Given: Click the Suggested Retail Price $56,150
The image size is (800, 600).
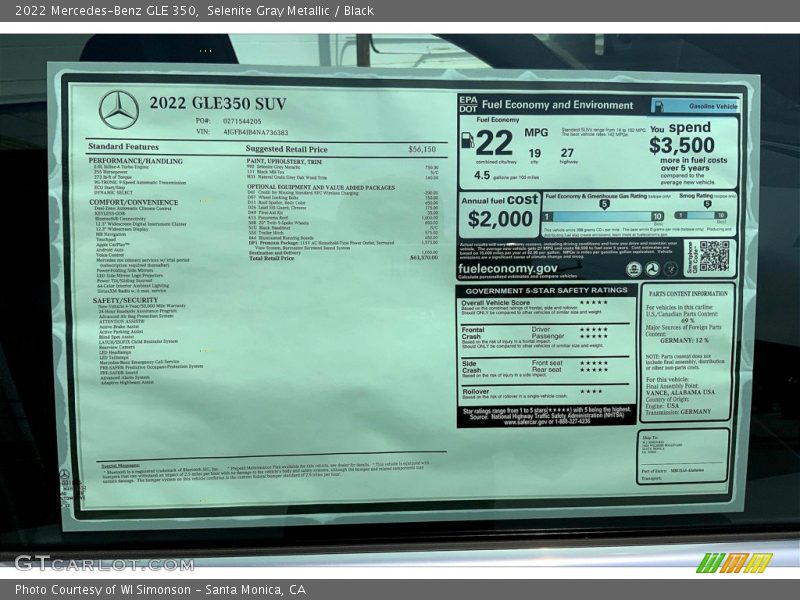Looking at the screenshot, I should [422, 149].
